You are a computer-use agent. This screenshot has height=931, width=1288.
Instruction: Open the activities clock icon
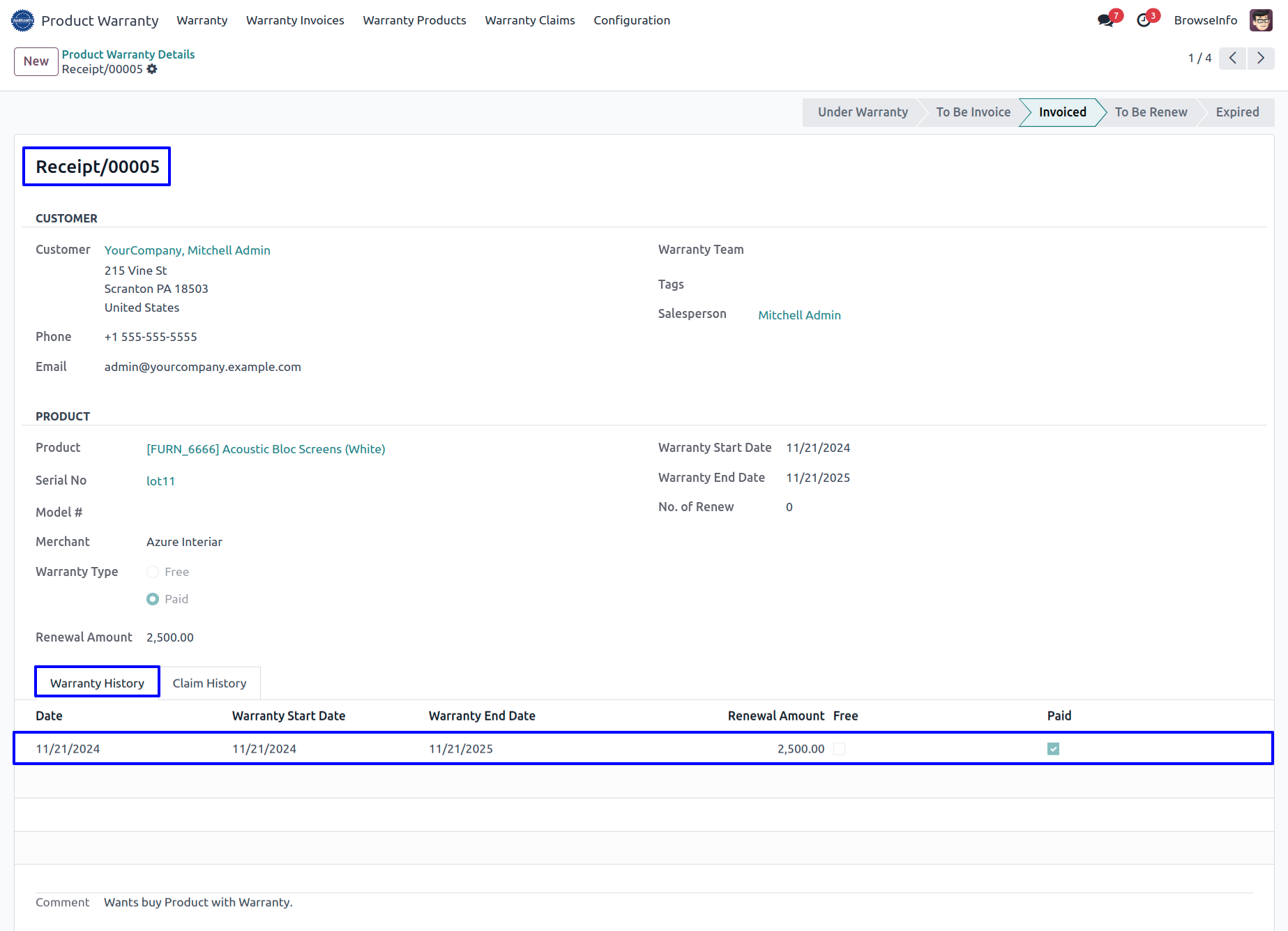point(1144,20)
